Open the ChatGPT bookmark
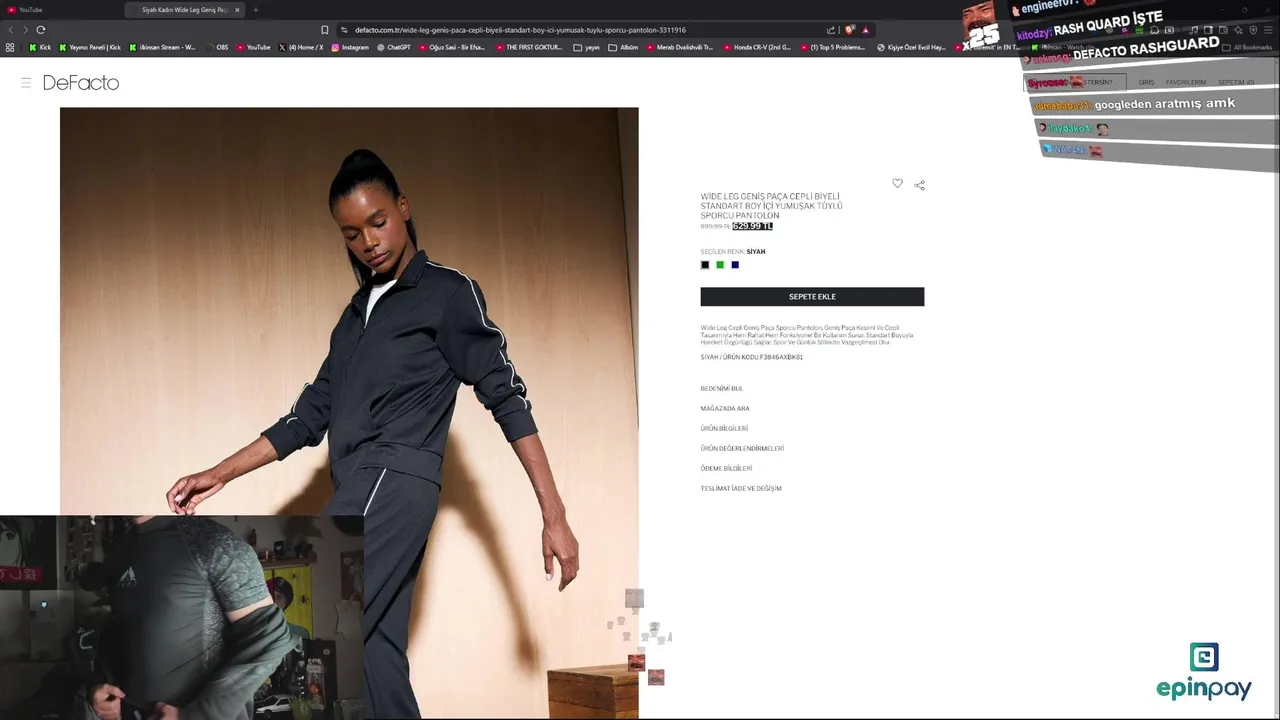Screen dimensions: 1280x720 click(394, 47)
